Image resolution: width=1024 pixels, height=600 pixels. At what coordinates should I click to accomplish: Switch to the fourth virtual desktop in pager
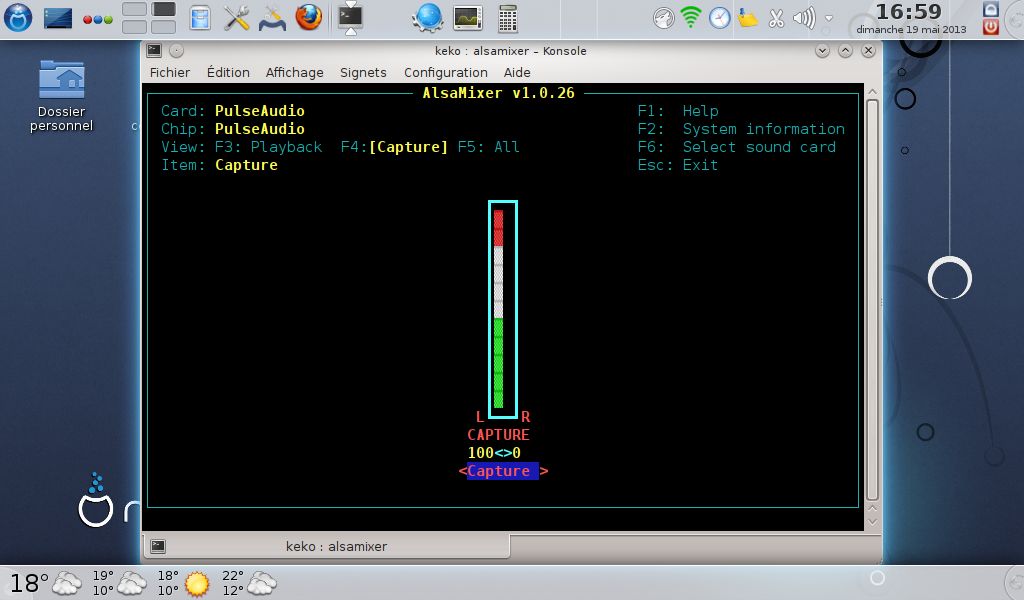(163, 27)
